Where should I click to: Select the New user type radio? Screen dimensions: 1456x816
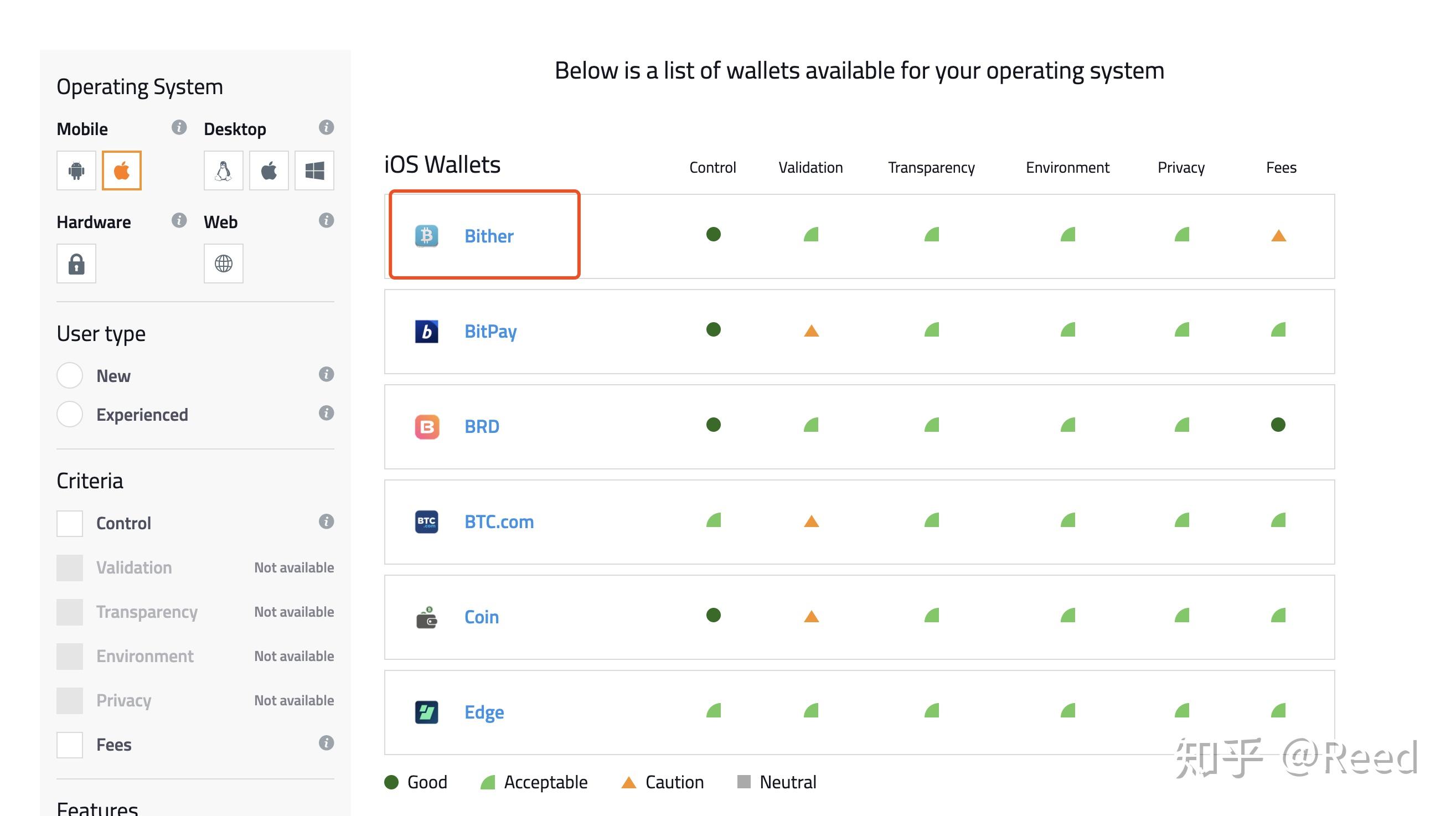(70, 375)
